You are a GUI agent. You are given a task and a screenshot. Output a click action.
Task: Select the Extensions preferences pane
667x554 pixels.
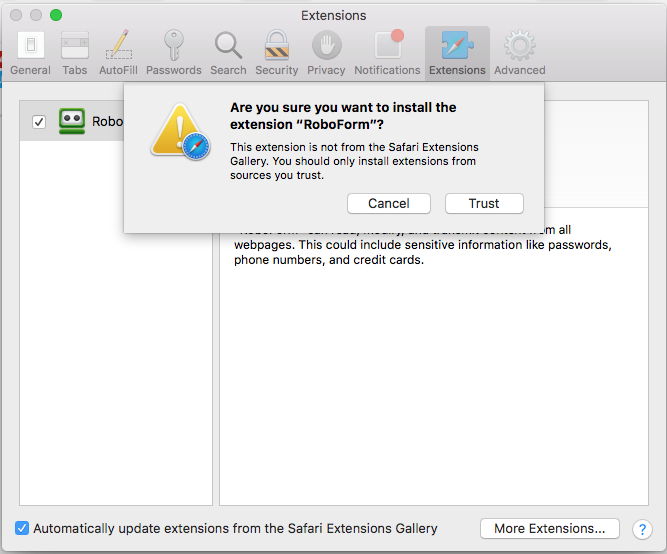457,53
